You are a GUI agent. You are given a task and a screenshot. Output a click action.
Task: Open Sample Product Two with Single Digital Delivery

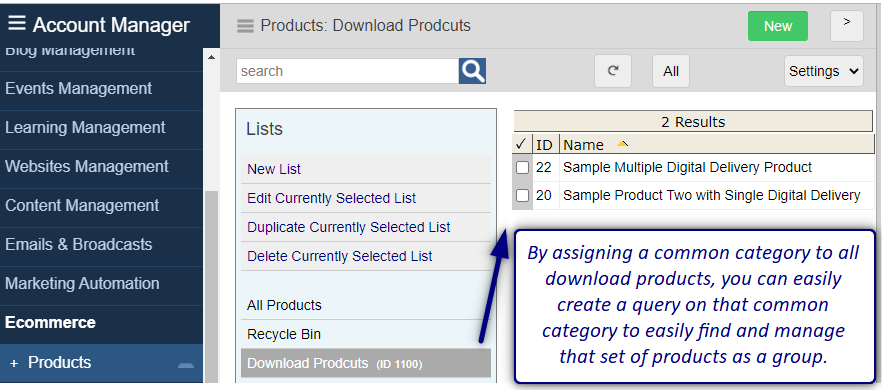coord(712,195)
